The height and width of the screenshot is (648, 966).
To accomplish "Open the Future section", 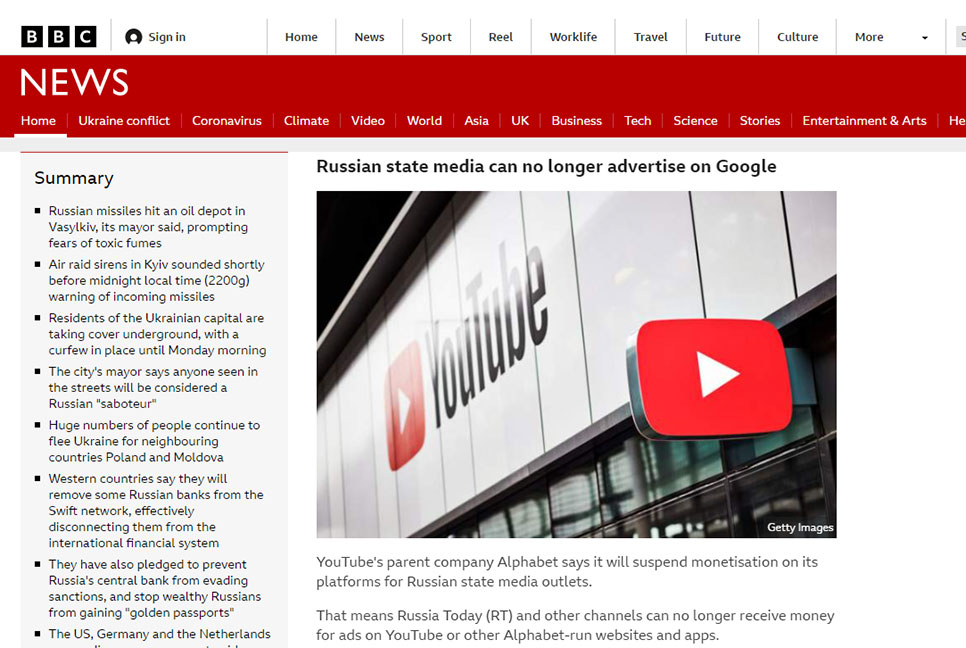I will (x=722, y=37).
